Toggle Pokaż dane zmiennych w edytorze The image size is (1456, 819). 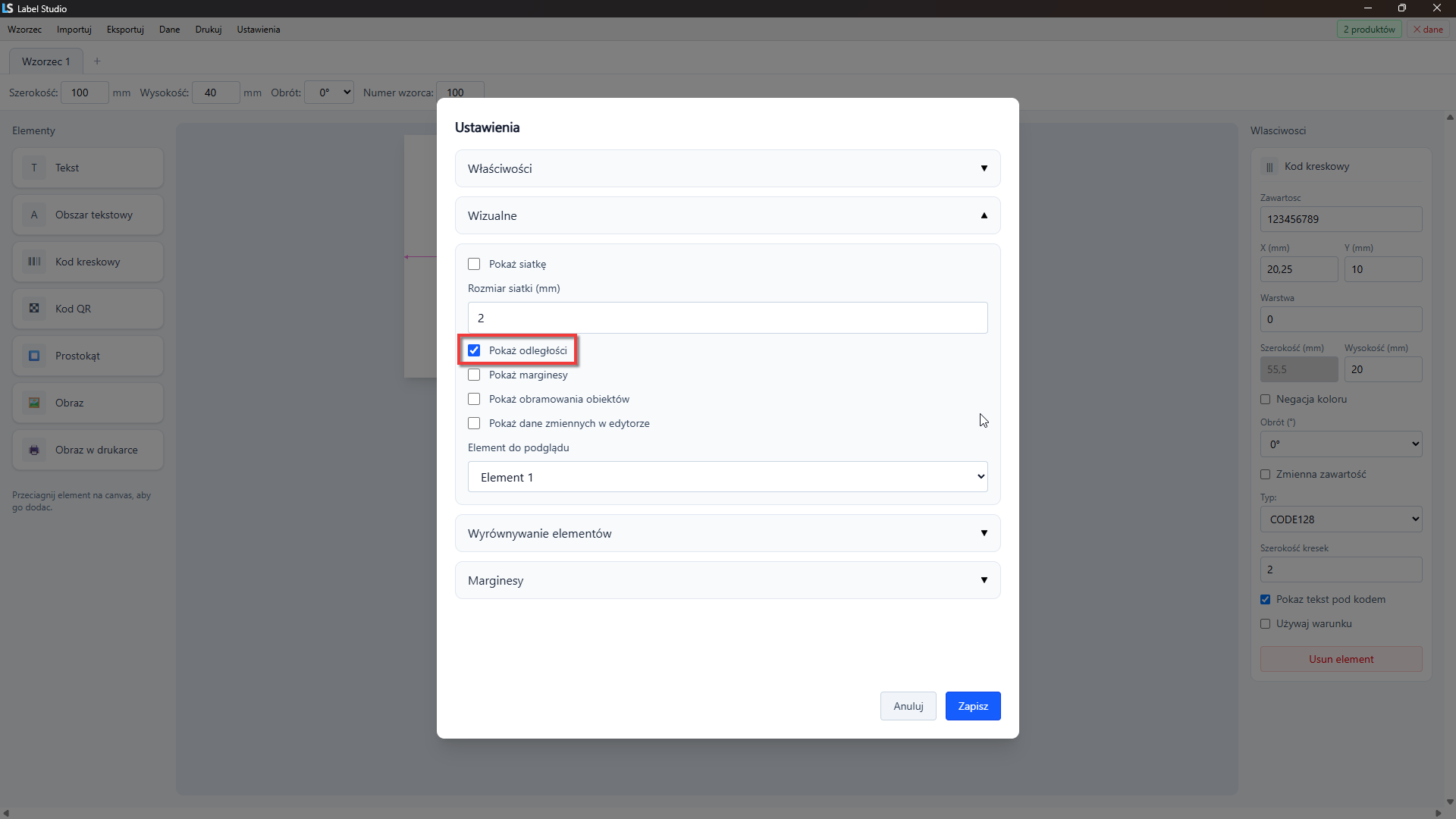click(474, 423)
